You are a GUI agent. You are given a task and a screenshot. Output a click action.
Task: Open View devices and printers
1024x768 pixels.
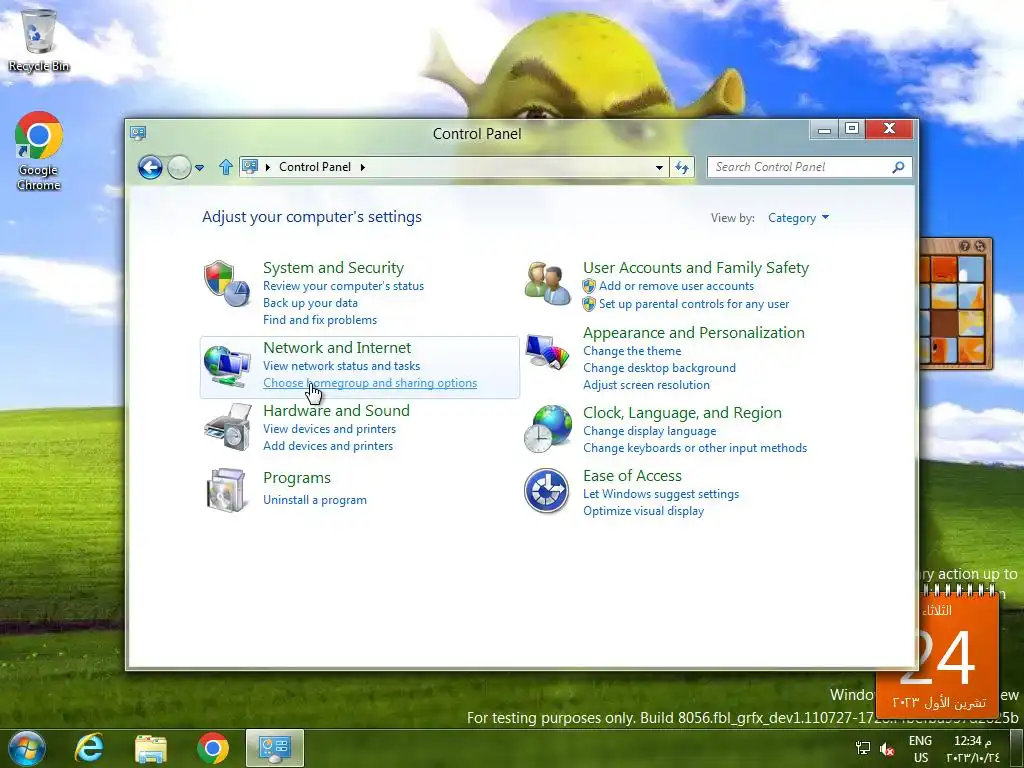click(329, 429)
